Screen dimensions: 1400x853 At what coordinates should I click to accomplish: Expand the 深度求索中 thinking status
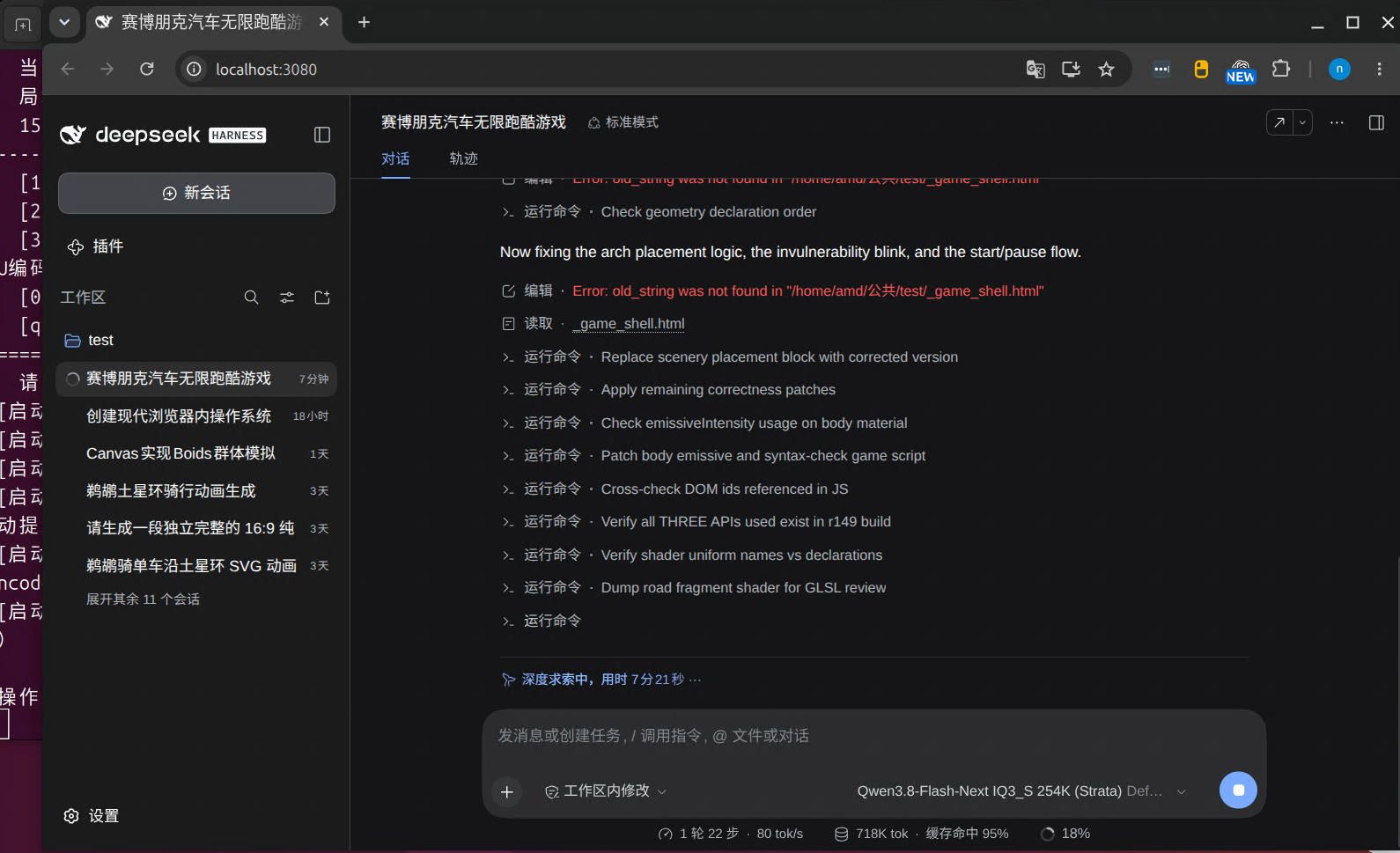(601, 680)
